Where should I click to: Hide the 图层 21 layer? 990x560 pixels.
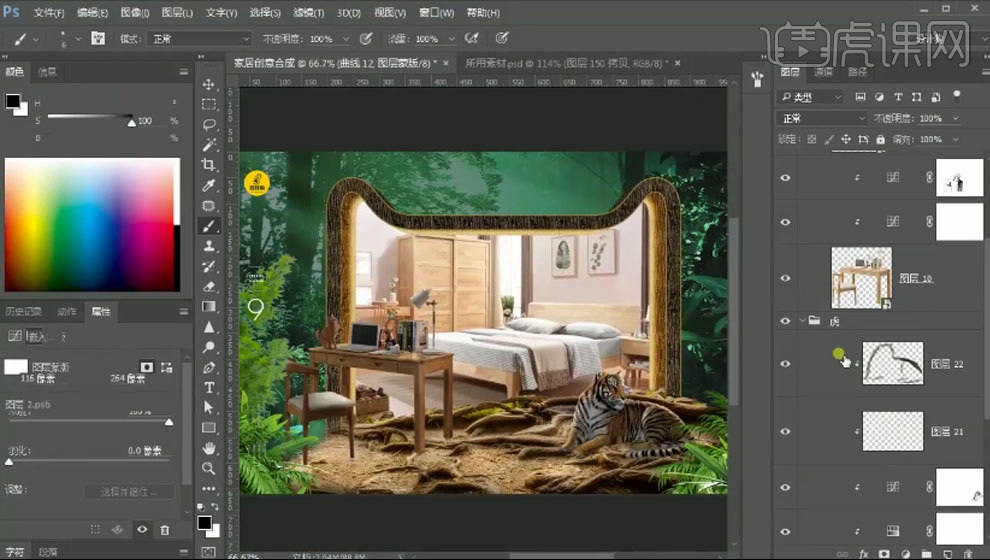click(785, 431)
